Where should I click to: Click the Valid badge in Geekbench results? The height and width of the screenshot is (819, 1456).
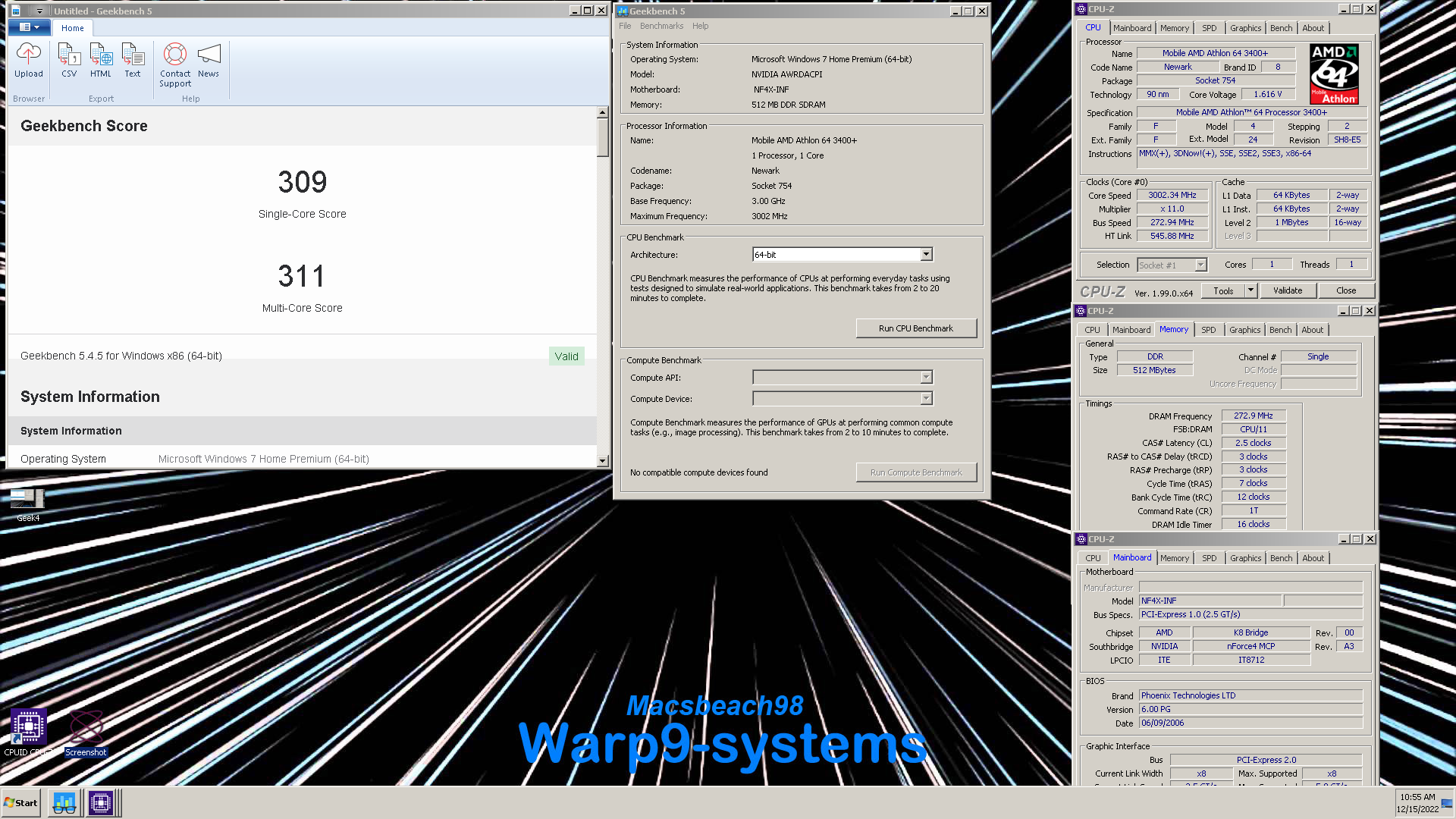566,356
